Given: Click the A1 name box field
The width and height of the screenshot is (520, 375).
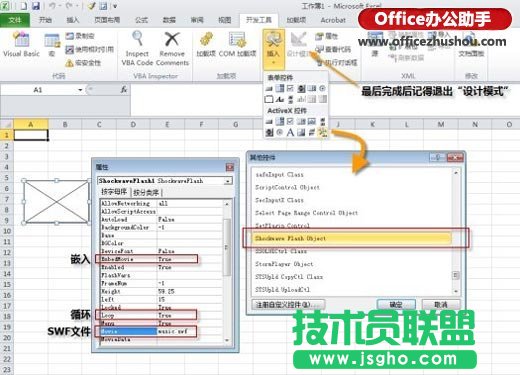Looking at the screenshot, I should [39, 90].
